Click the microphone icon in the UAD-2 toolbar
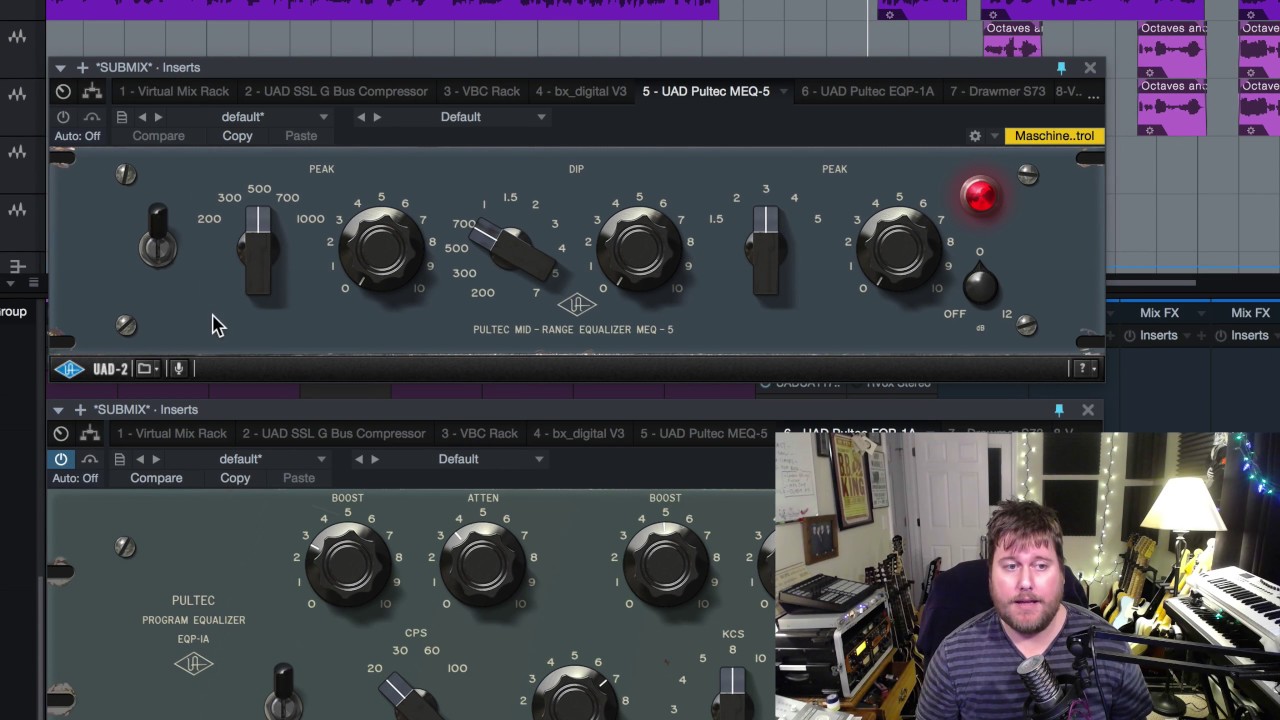Viewport: 1280px width, 720px height. (x=178, y=369)
